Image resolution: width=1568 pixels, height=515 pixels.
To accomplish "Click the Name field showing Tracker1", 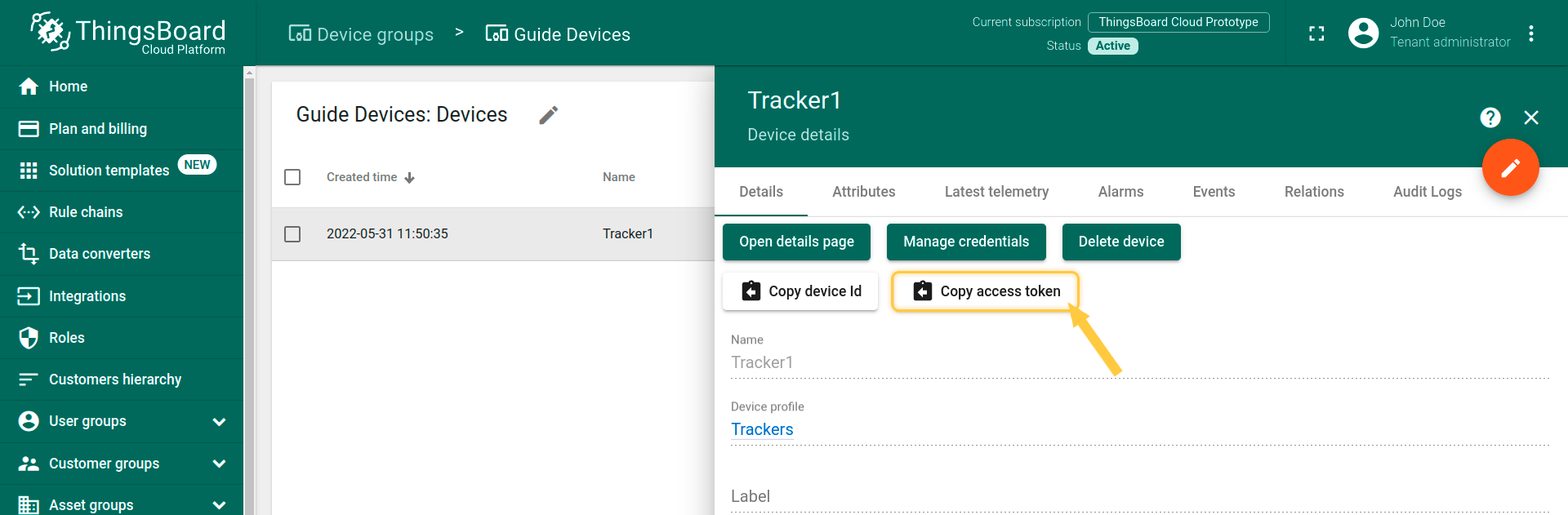I will pyautogui.click(x=1140, y=362).
